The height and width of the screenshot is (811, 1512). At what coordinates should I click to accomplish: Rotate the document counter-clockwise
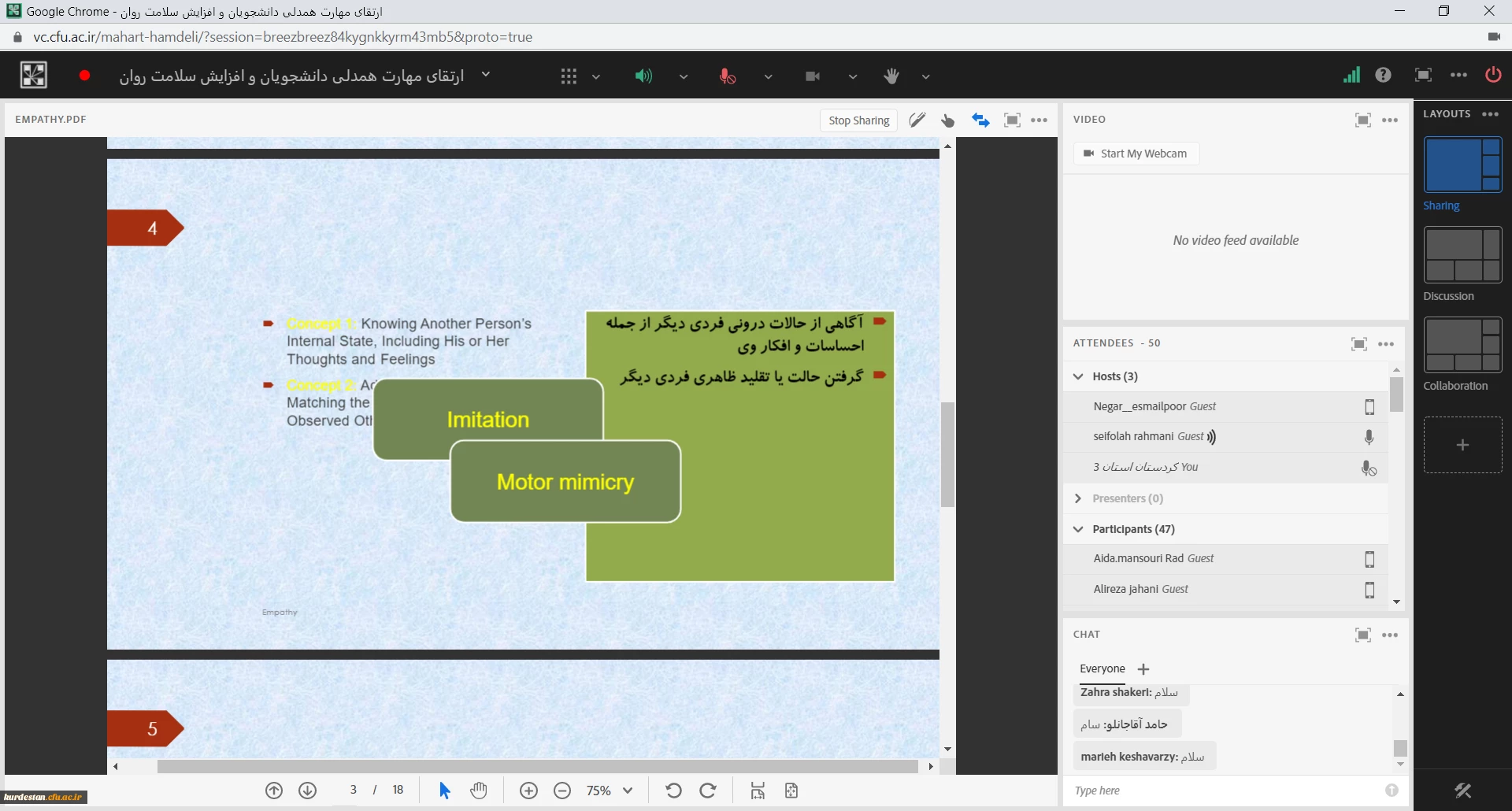[673, 791]
